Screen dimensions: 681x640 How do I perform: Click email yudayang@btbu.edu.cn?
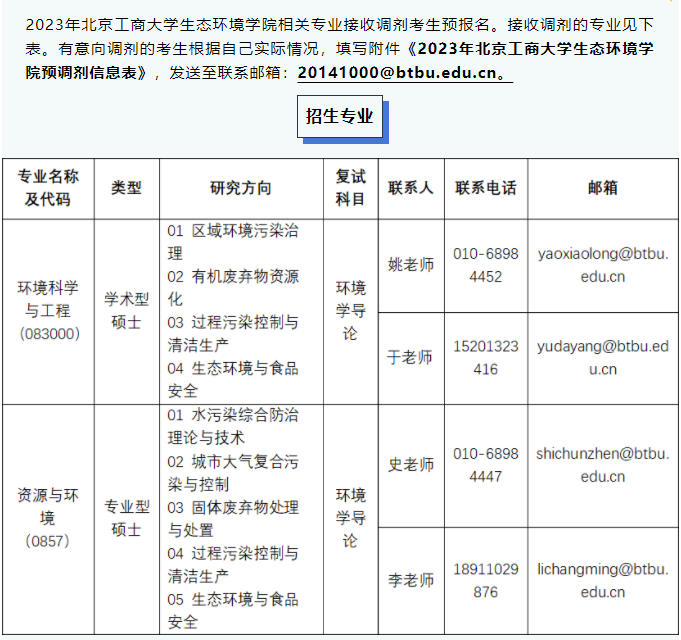pos(603,358)
